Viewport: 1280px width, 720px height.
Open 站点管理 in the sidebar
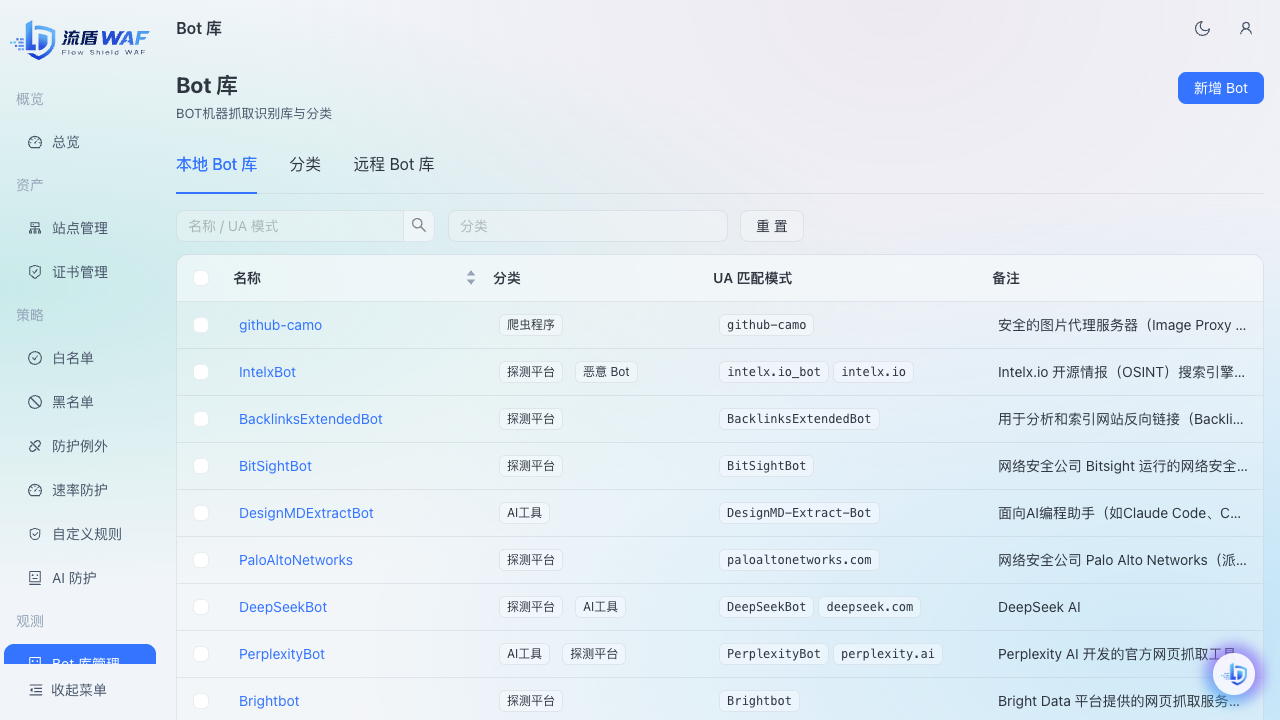click(x=80, y=228)
